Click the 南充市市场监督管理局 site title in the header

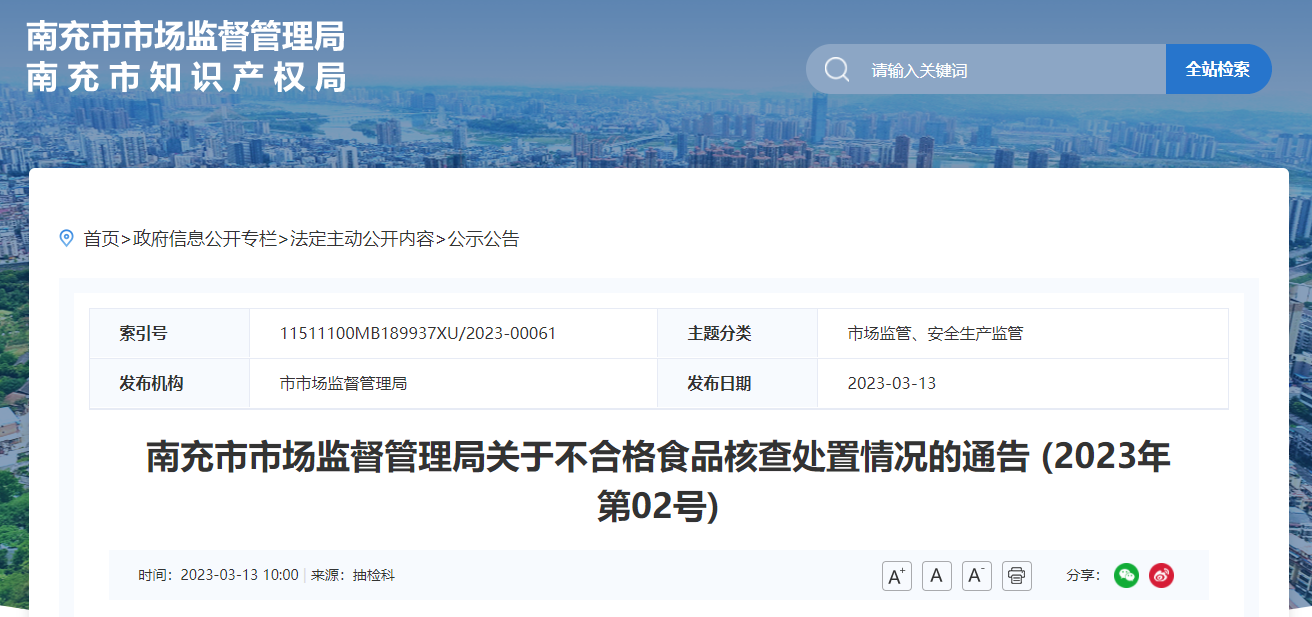[x=186, y=37]
